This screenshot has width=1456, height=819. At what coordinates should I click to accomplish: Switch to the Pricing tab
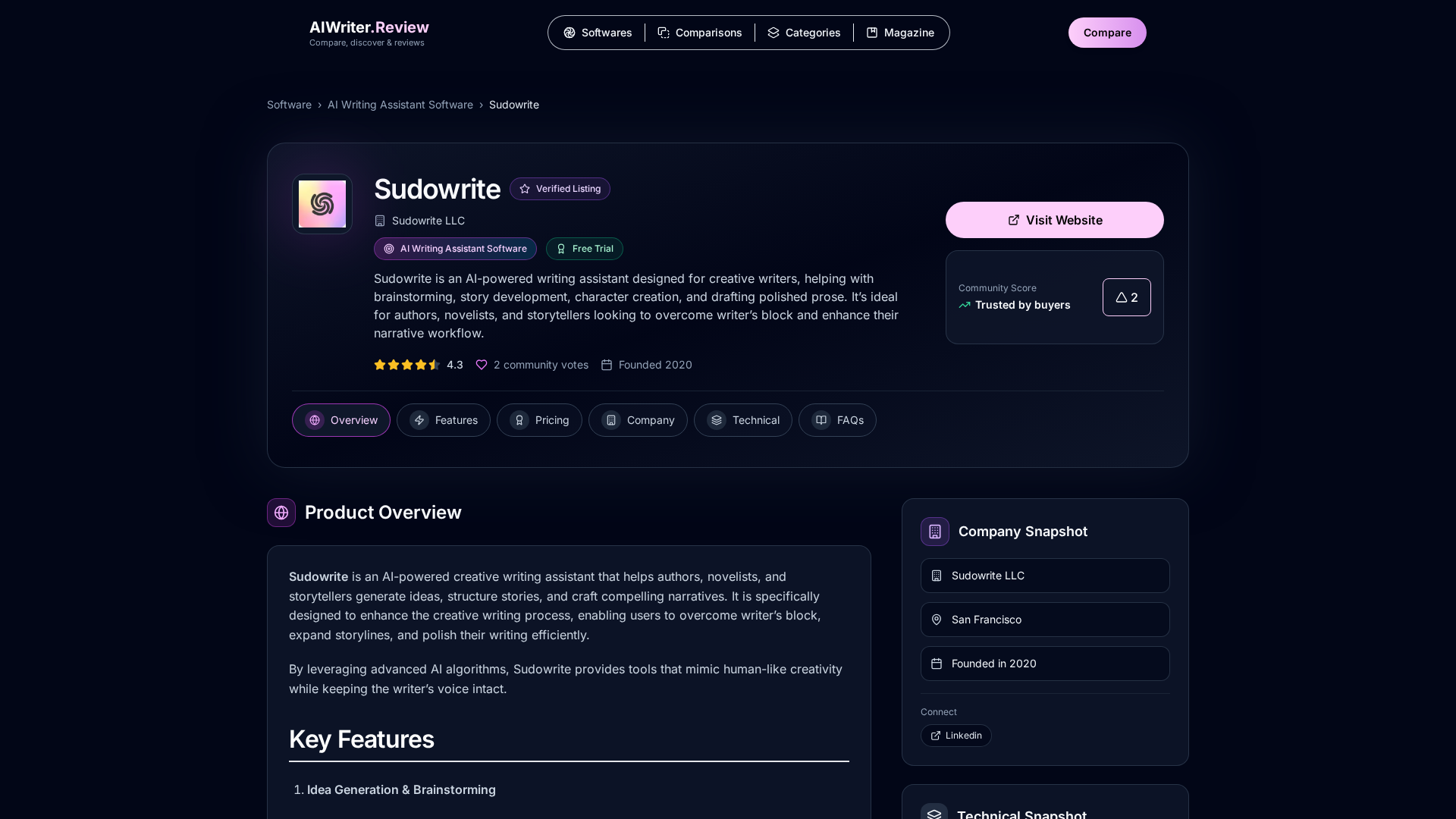pyautogui.click(x=539, y=420)
